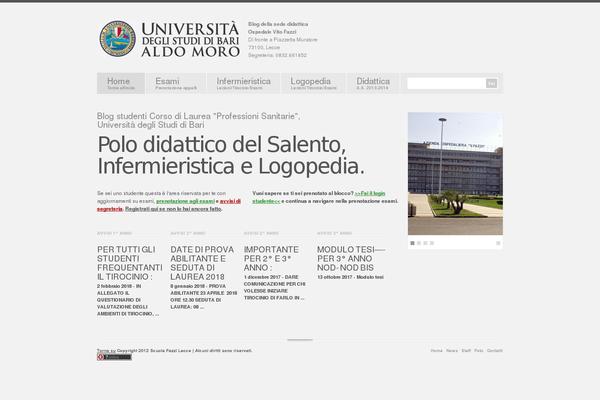Open 'Modulo tesi per 3° anno NOD-NOD BIS'
Viewport: 600px width, 400px height.
point(351,258)
